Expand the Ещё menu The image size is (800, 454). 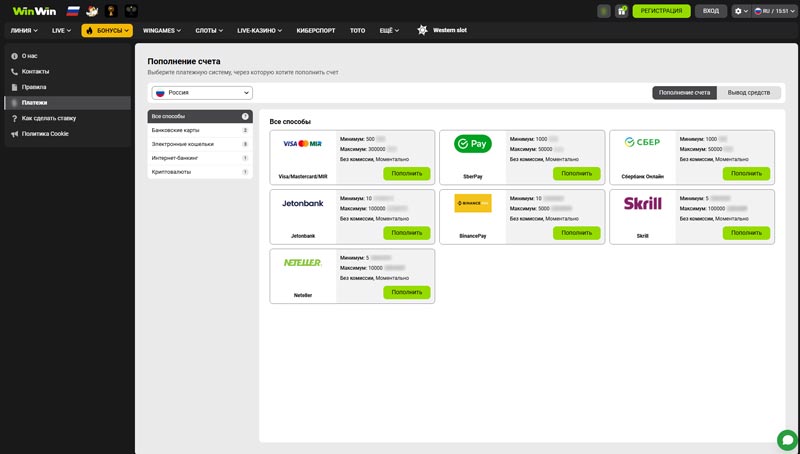coord(389,31)
